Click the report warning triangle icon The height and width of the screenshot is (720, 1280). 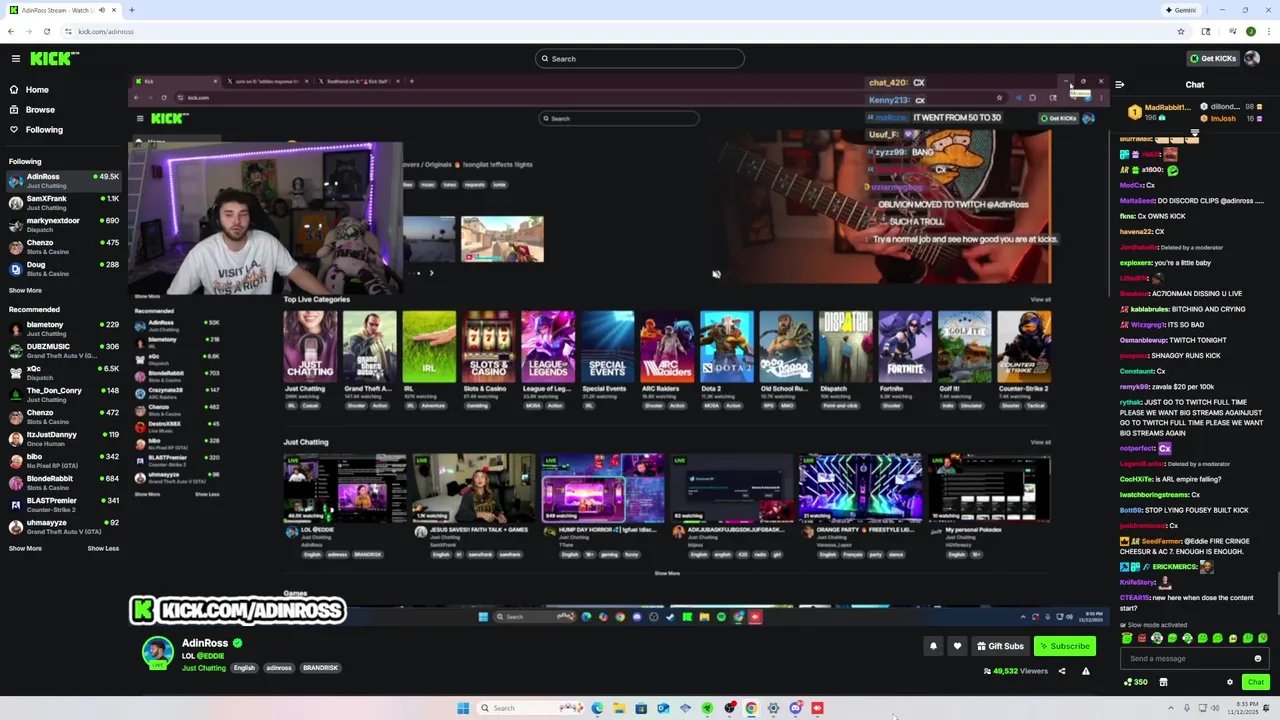point(1085,671)
